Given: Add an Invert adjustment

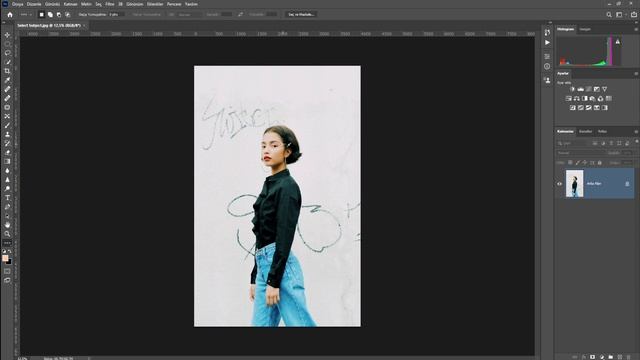Looking at the screenshot, I should pyautogui.click(x=573, y=108).
